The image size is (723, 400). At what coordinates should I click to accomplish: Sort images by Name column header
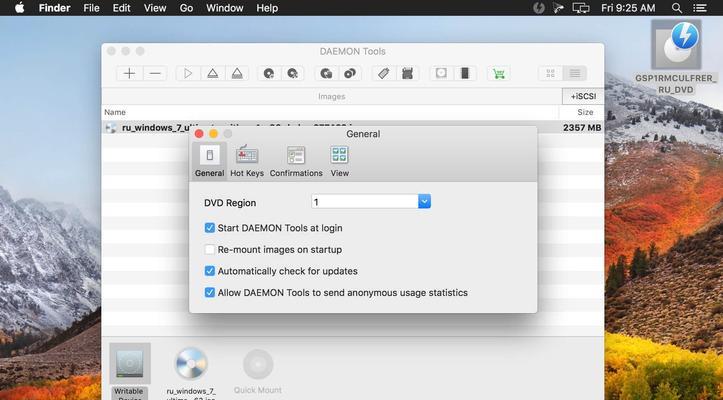click(x=115, y=112)
